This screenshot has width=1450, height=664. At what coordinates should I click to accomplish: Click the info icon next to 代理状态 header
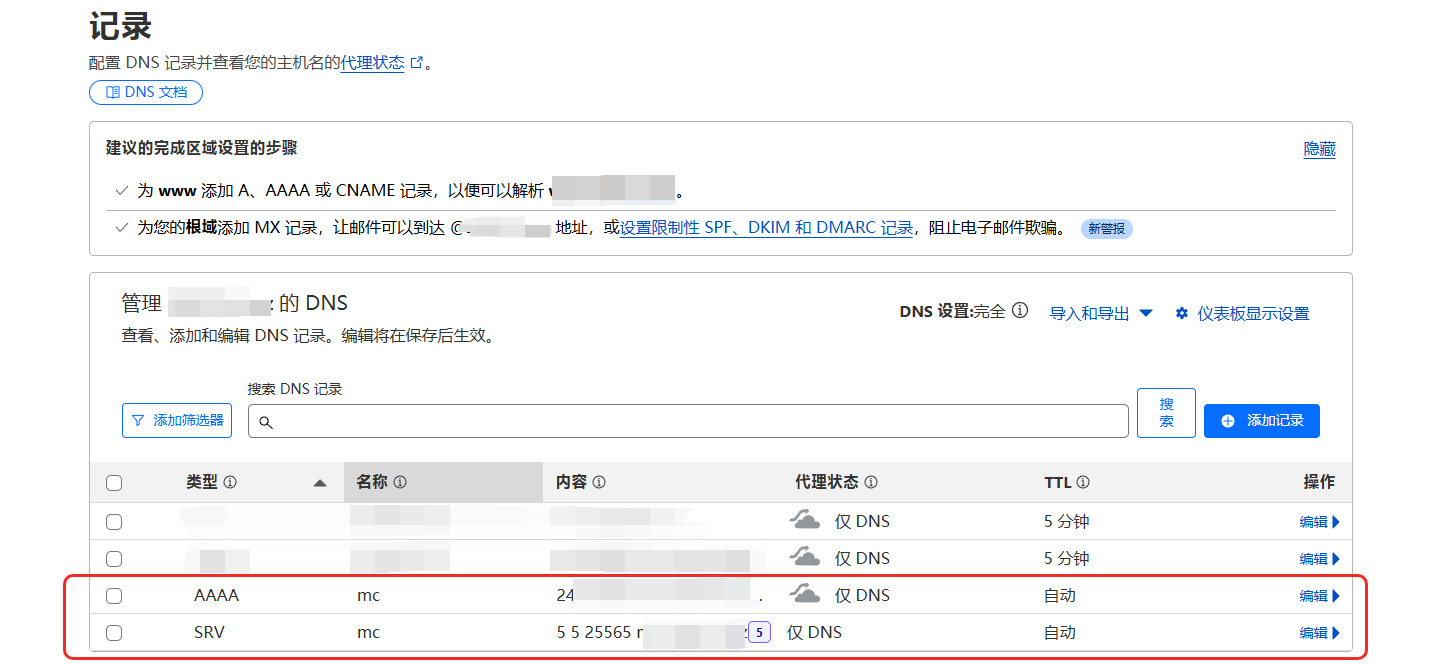coord(871,482)
